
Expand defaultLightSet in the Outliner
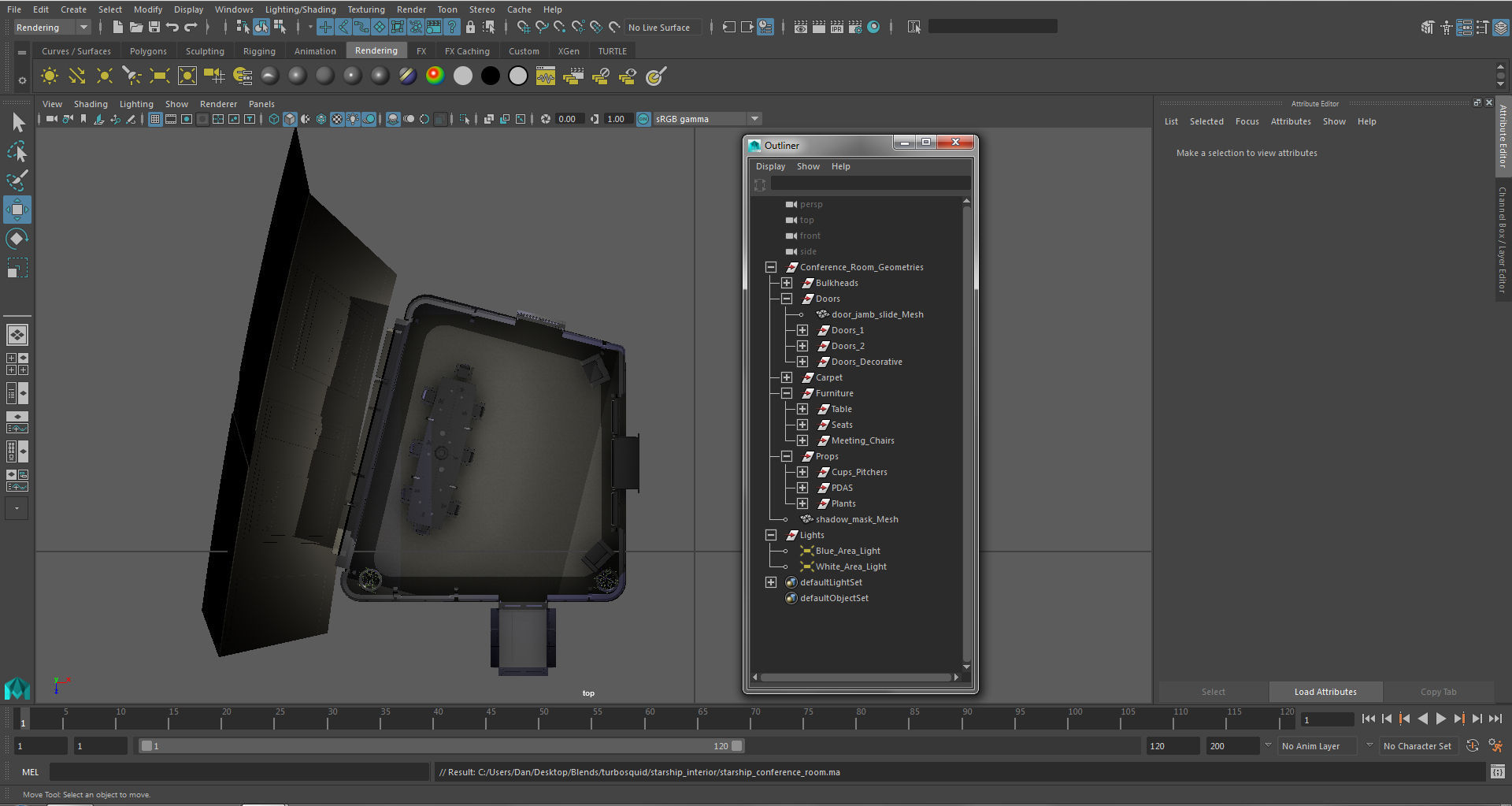pyautogui.click(x=771, y=582)
